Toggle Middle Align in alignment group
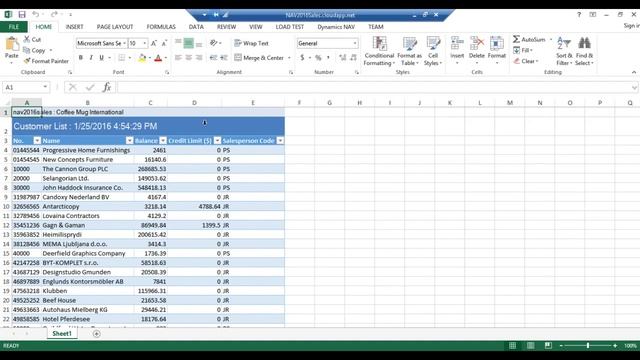The image size is (640, 360). point(189,43)
